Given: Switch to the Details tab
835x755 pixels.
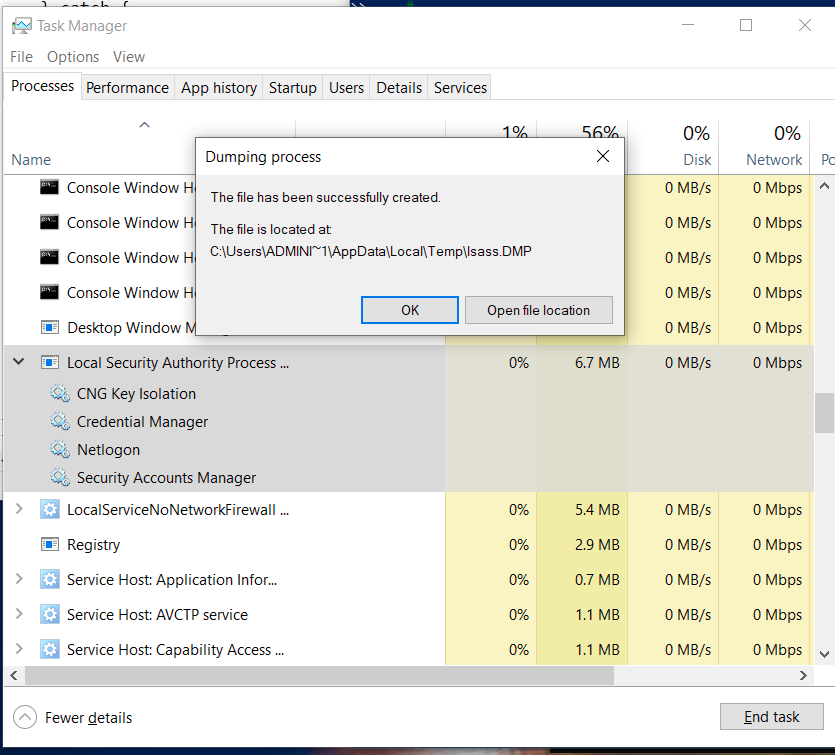Looking at the screenshot, I should [399, 87].
